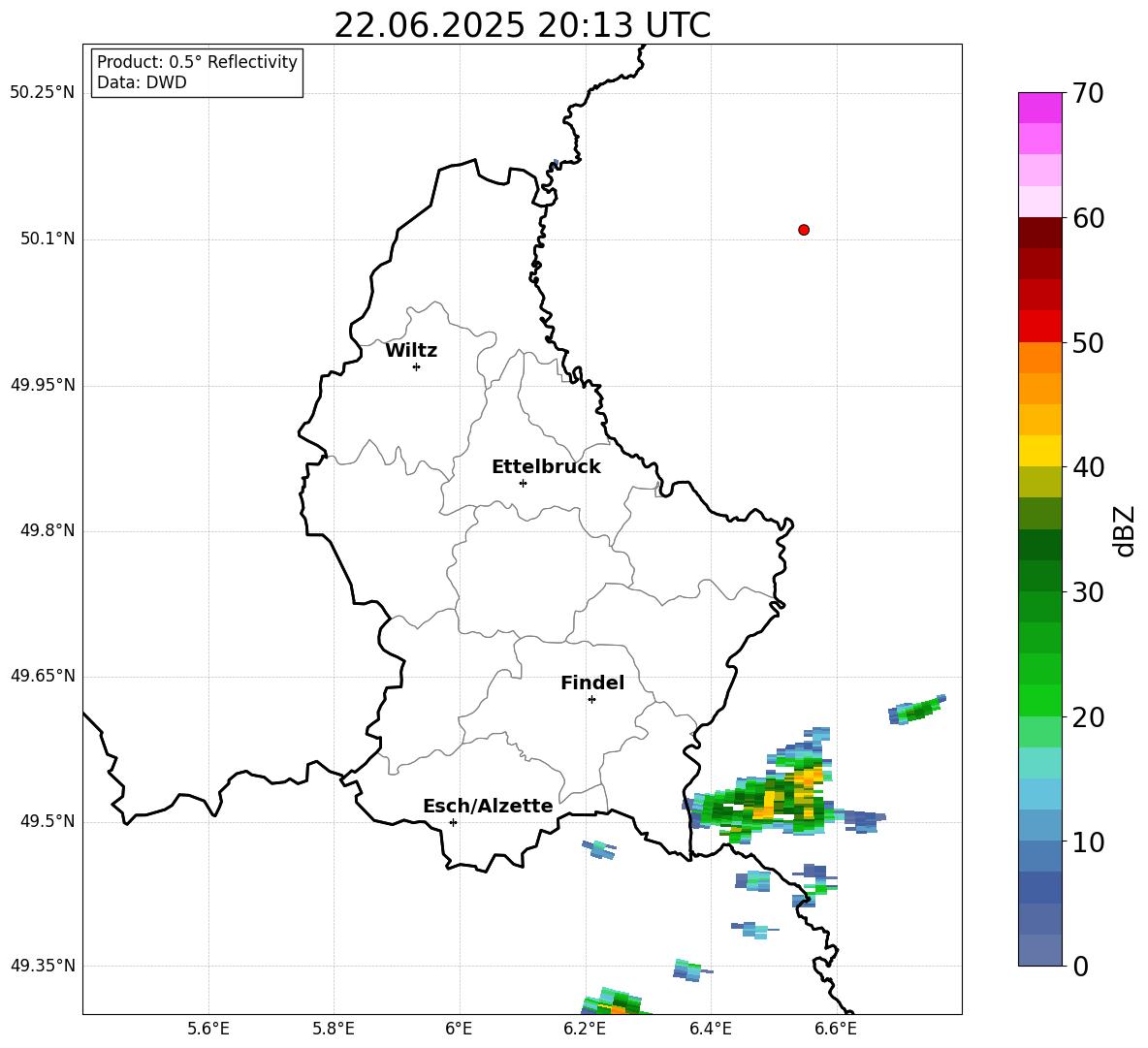
Task: Click the 40 label on the colorbar
Action: coord(1088,467)
